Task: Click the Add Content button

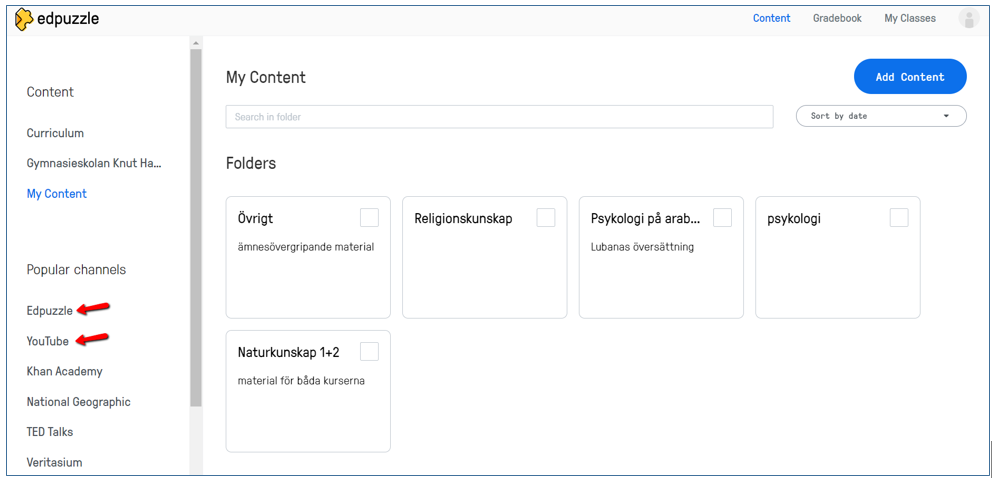Action: 909,77
